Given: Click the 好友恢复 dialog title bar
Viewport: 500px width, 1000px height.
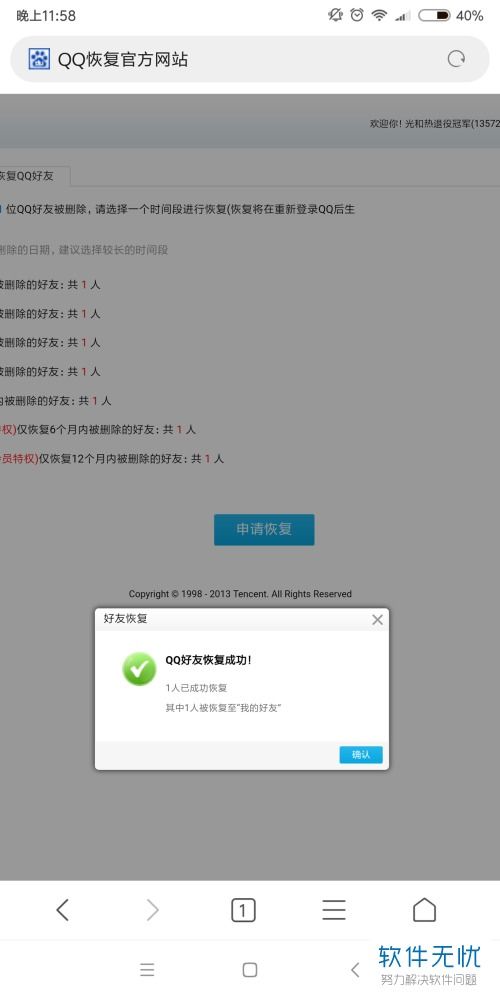Looking at the screenshot, I should pos(242,619).
